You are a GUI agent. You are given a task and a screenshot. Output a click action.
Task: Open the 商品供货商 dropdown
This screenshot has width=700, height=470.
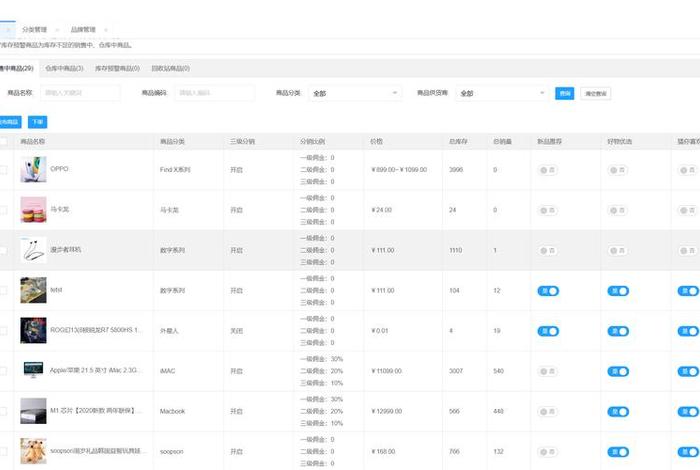[502, 93]
